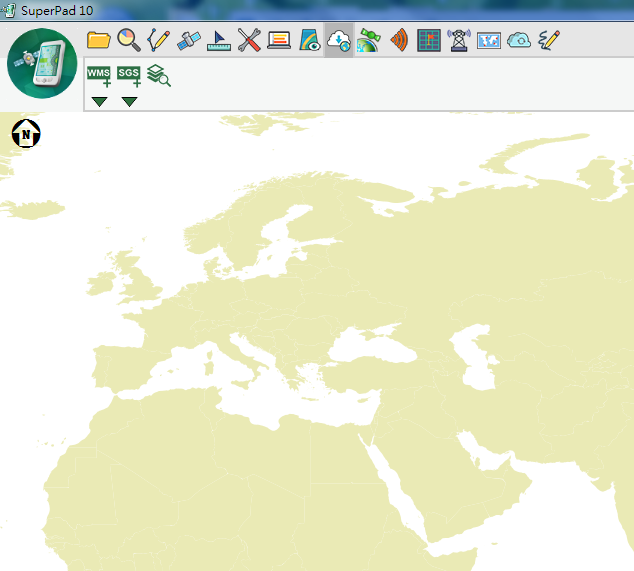The width and height of the screenshot is (634, 571).
Task: Expand dropdown arrow under WMS
Action: tap(99, 102)
